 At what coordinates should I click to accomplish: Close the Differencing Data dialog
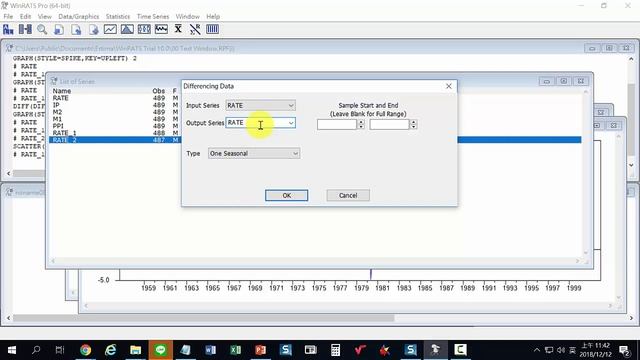click(449, 86)
